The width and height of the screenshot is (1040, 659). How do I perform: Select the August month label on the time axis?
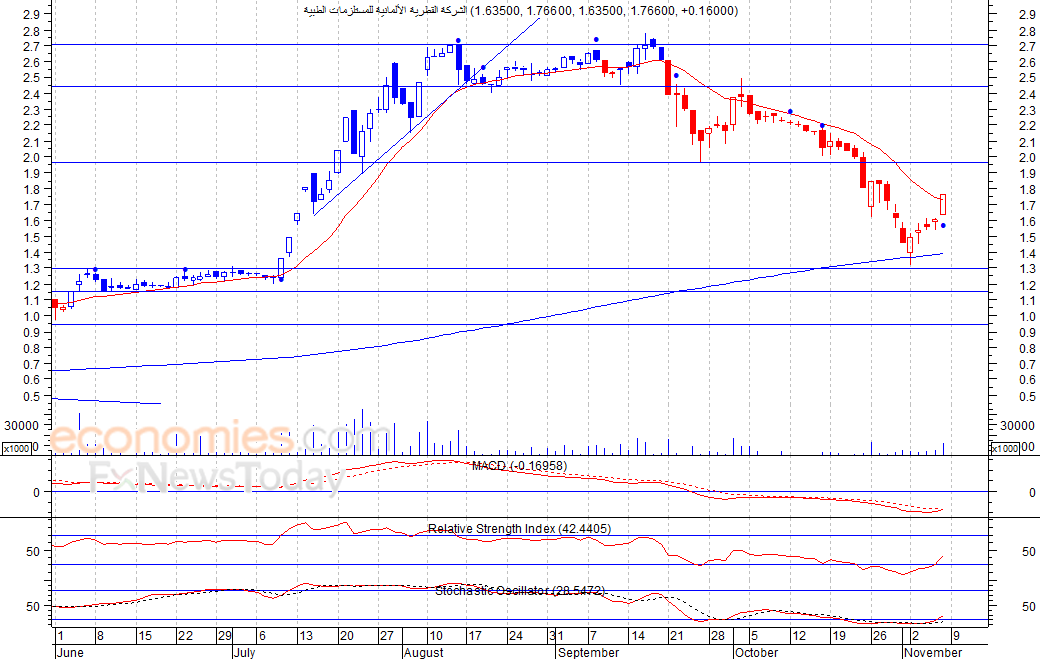[x=424, y=652]
